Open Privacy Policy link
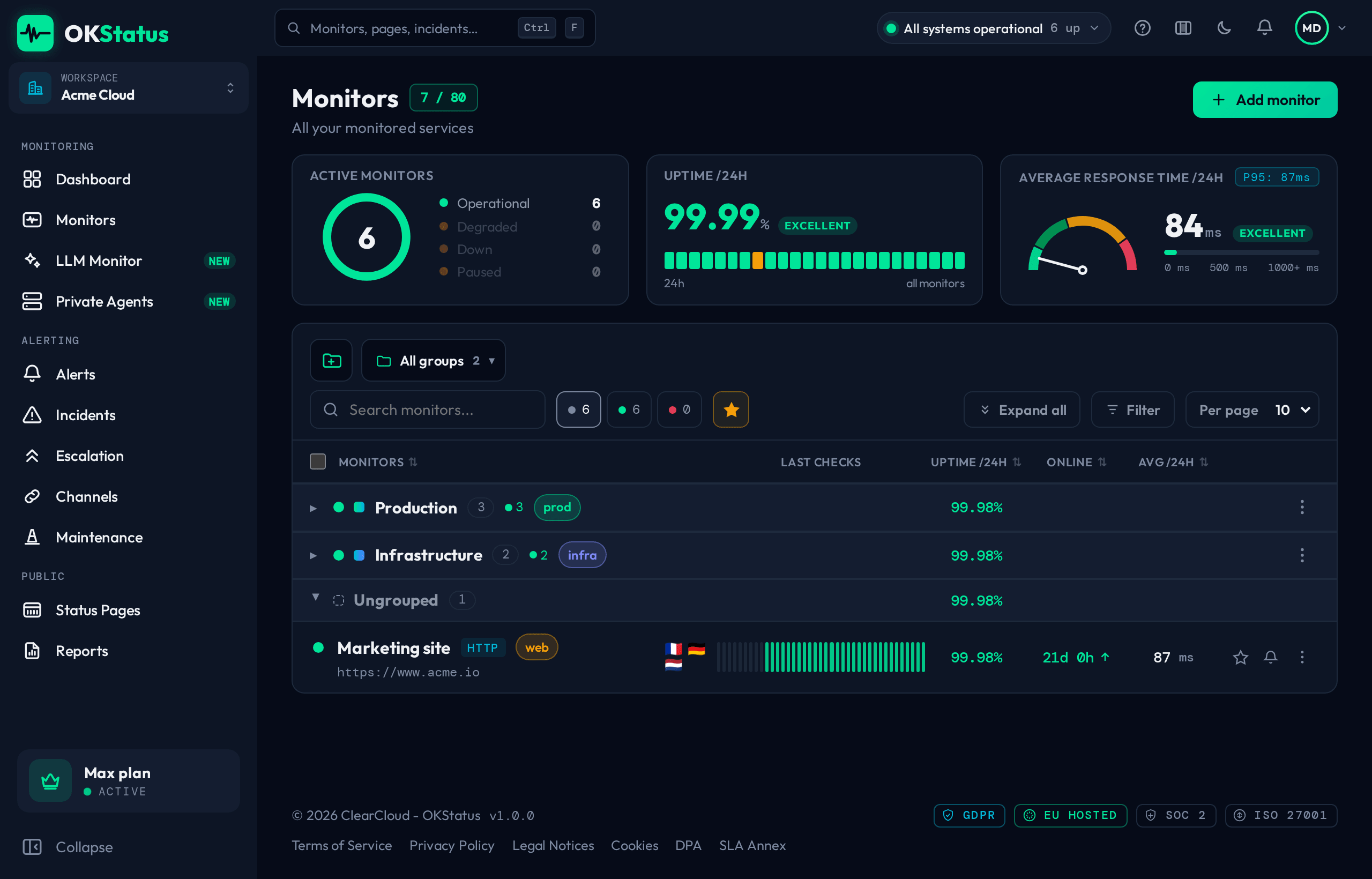Viewport: 1372px width, 879px height. [452, 845]
